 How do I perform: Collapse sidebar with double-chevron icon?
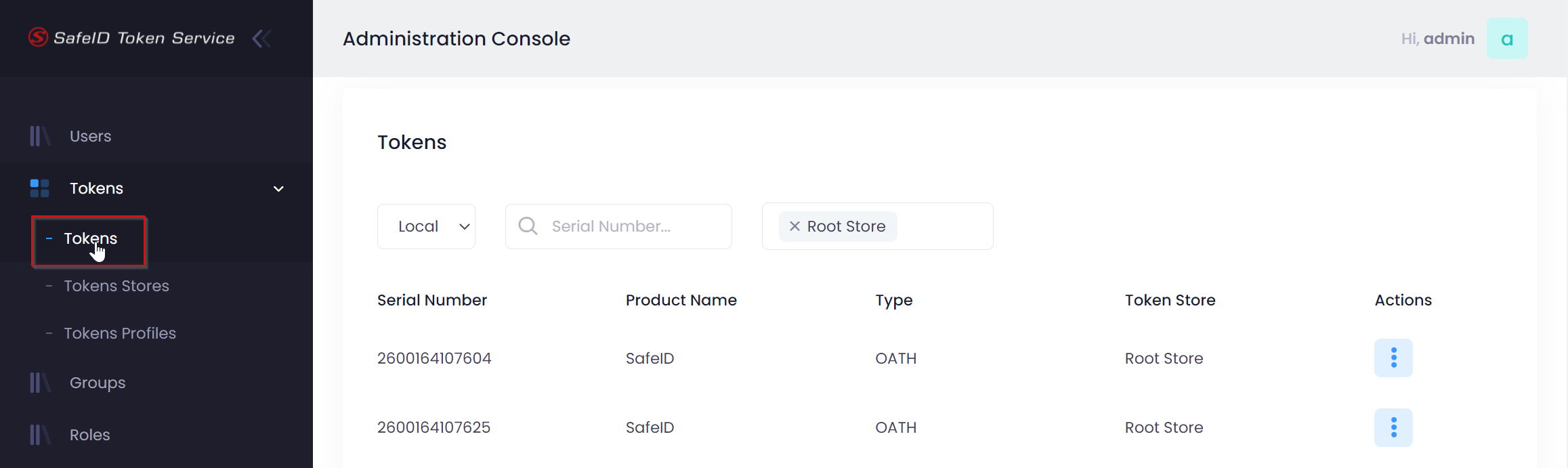click(x=261, y=39)
